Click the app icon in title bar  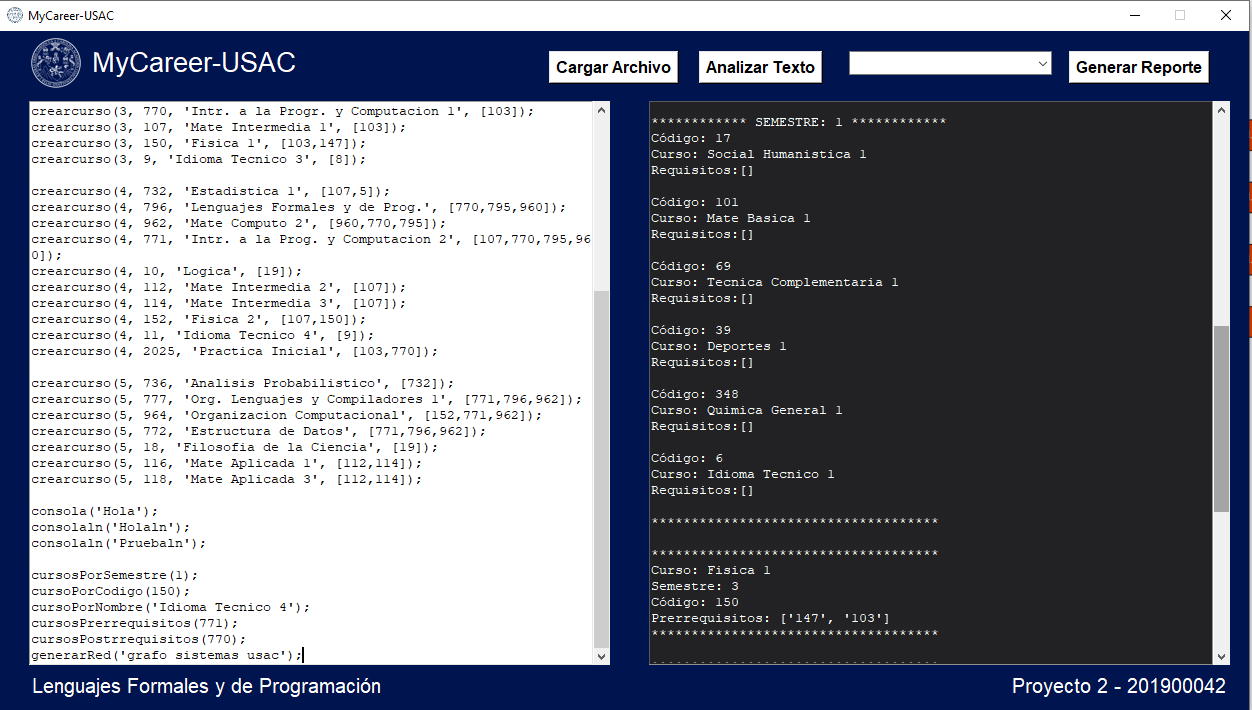click(x=14, y=15)
